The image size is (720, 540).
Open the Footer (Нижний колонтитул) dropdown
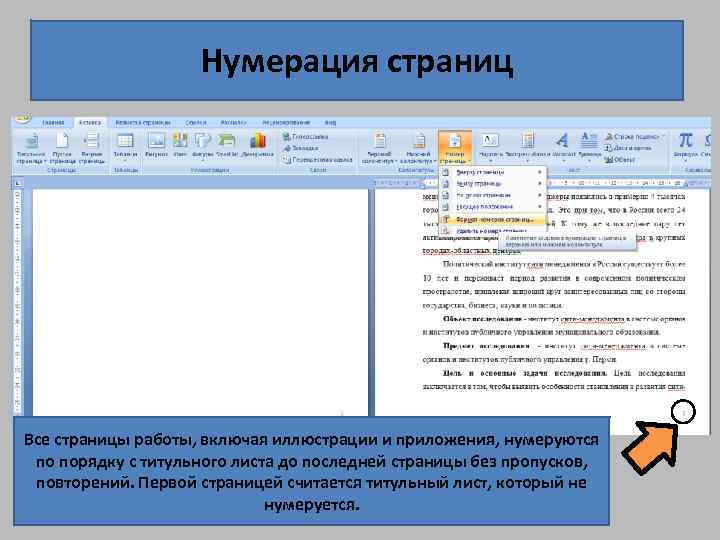(418, 148)
